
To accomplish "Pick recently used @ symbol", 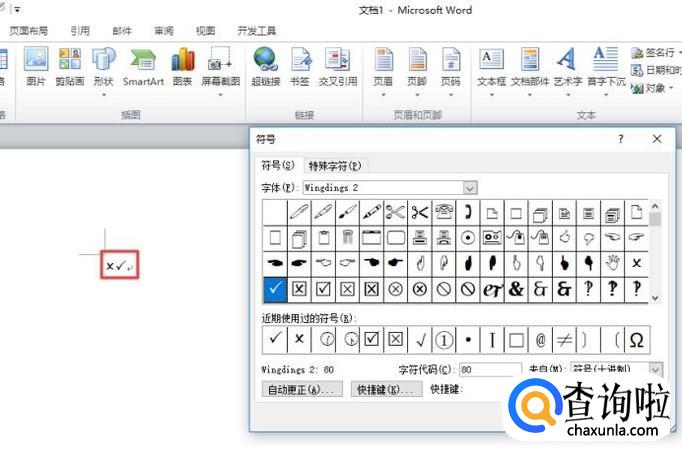I will click(540, 339).
